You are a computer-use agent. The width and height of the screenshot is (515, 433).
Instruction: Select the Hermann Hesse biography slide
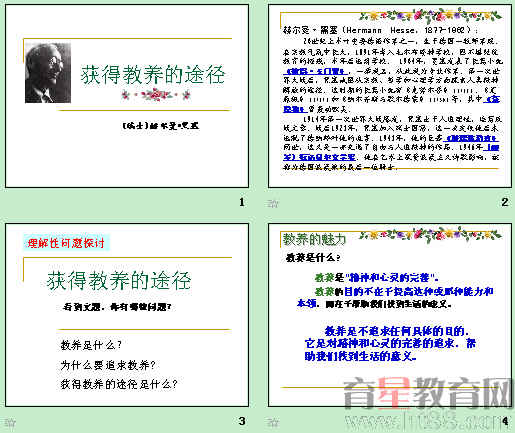pos(390,96)
